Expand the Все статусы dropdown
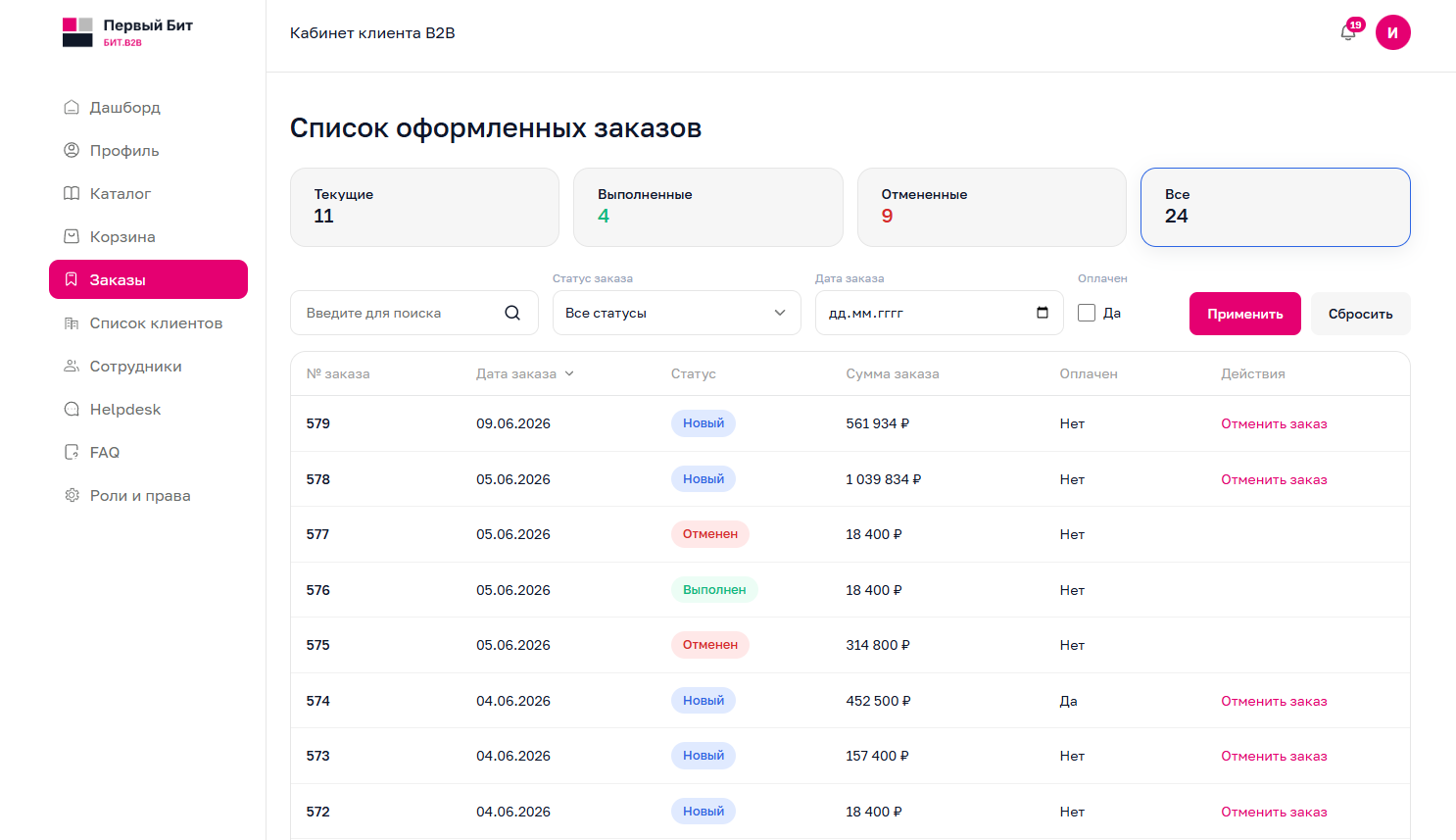1456x840 pixels. [677, 313]
